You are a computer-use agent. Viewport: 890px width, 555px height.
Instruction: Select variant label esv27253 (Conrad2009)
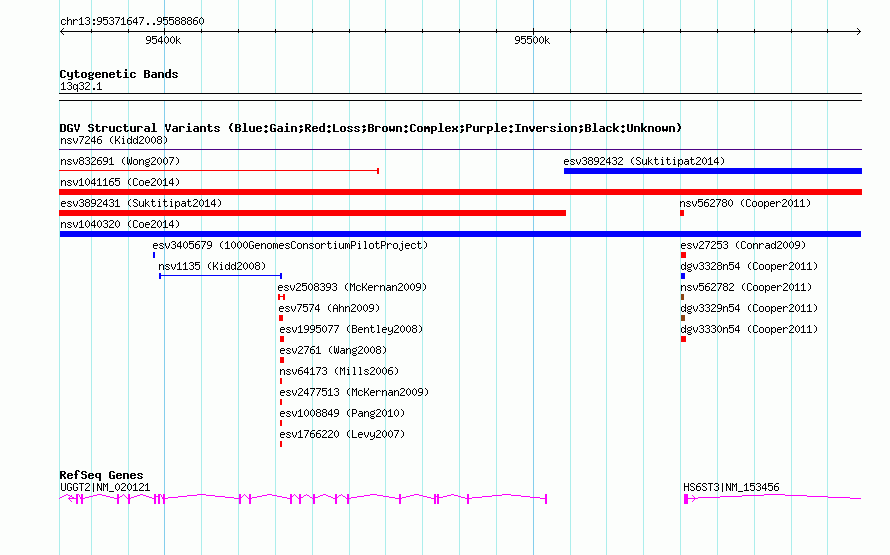tap(743, 245)
